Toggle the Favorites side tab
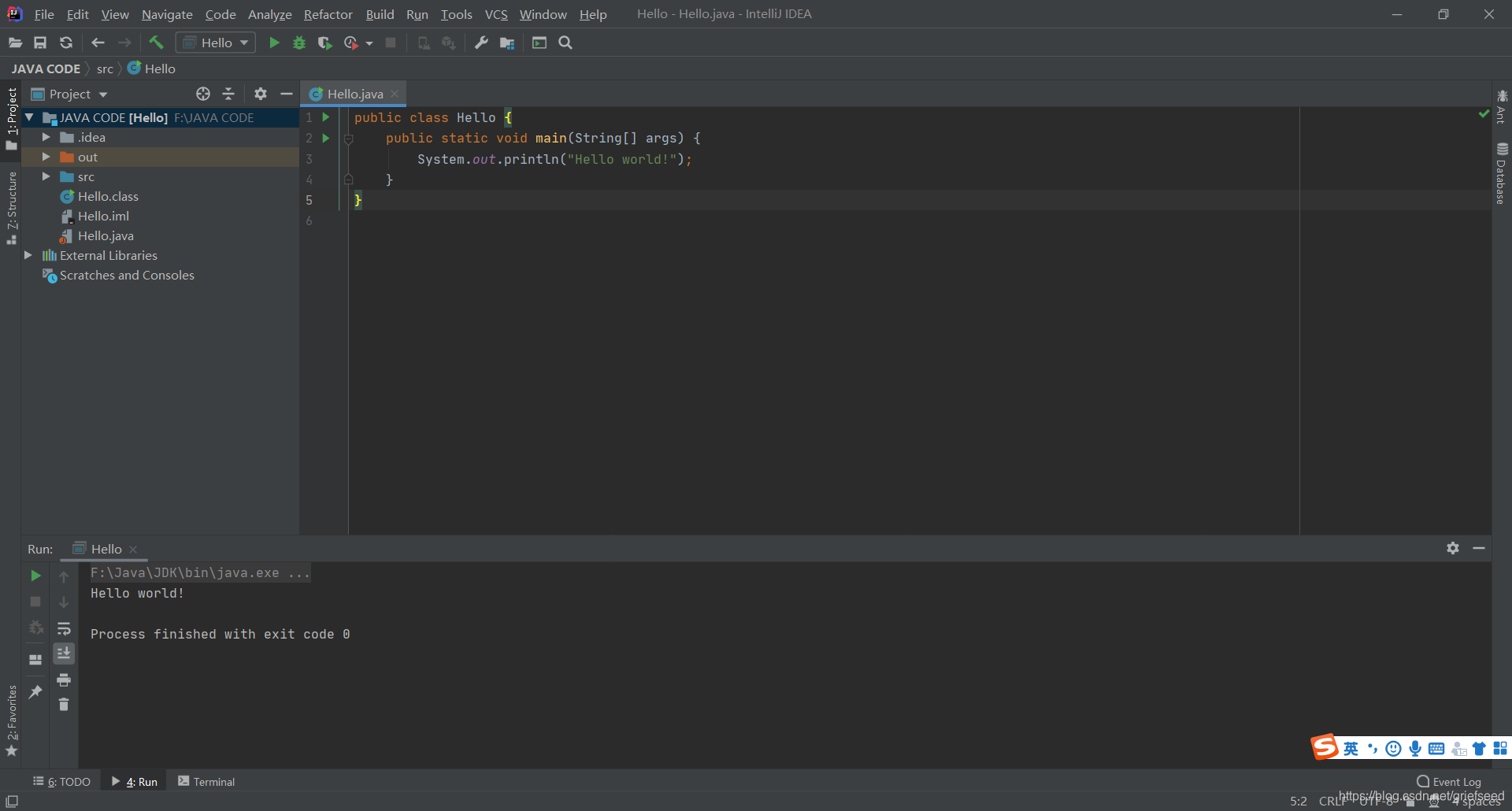The image size is (1512, 811). tap(12, 720)
